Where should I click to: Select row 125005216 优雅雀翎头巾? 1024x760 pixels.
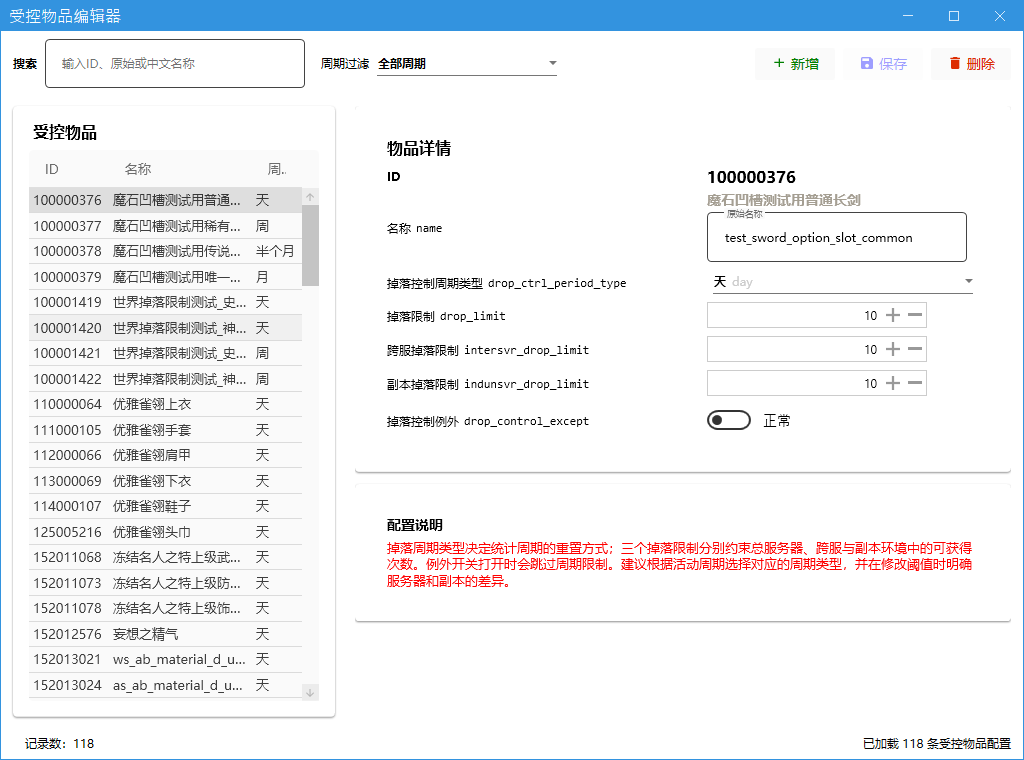point(166,532)
